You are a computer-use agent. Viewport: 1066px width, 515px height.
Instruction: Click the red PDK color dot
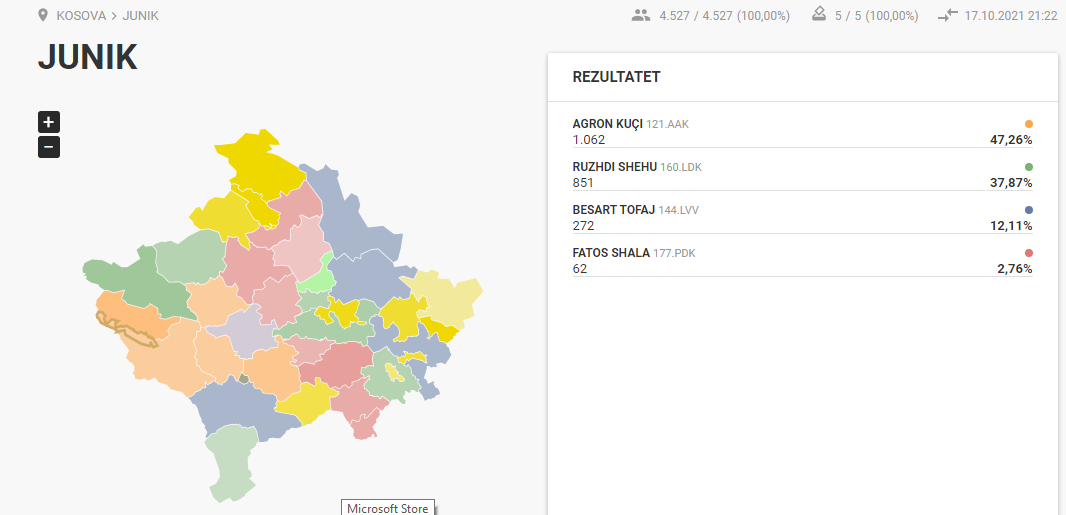tap(1029, 253)
